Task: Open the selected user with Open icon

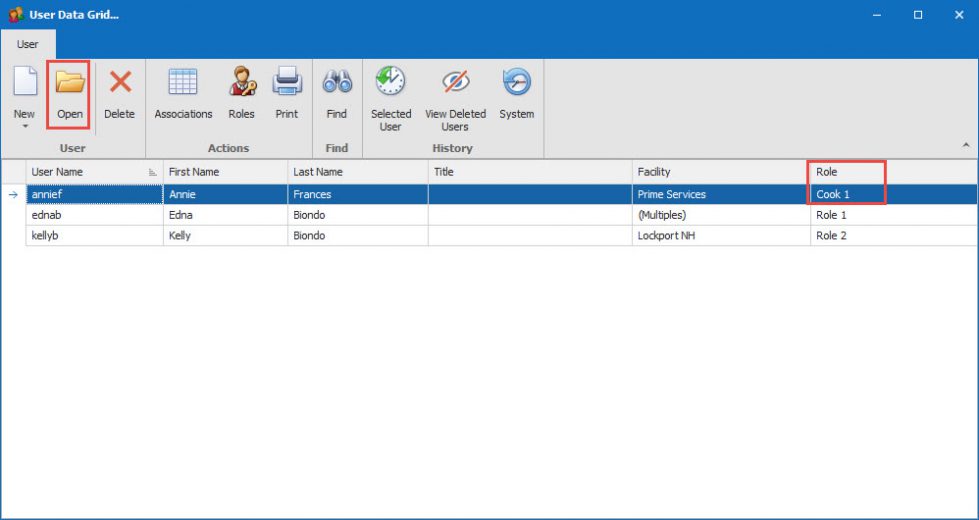Action: coord(69,84)
